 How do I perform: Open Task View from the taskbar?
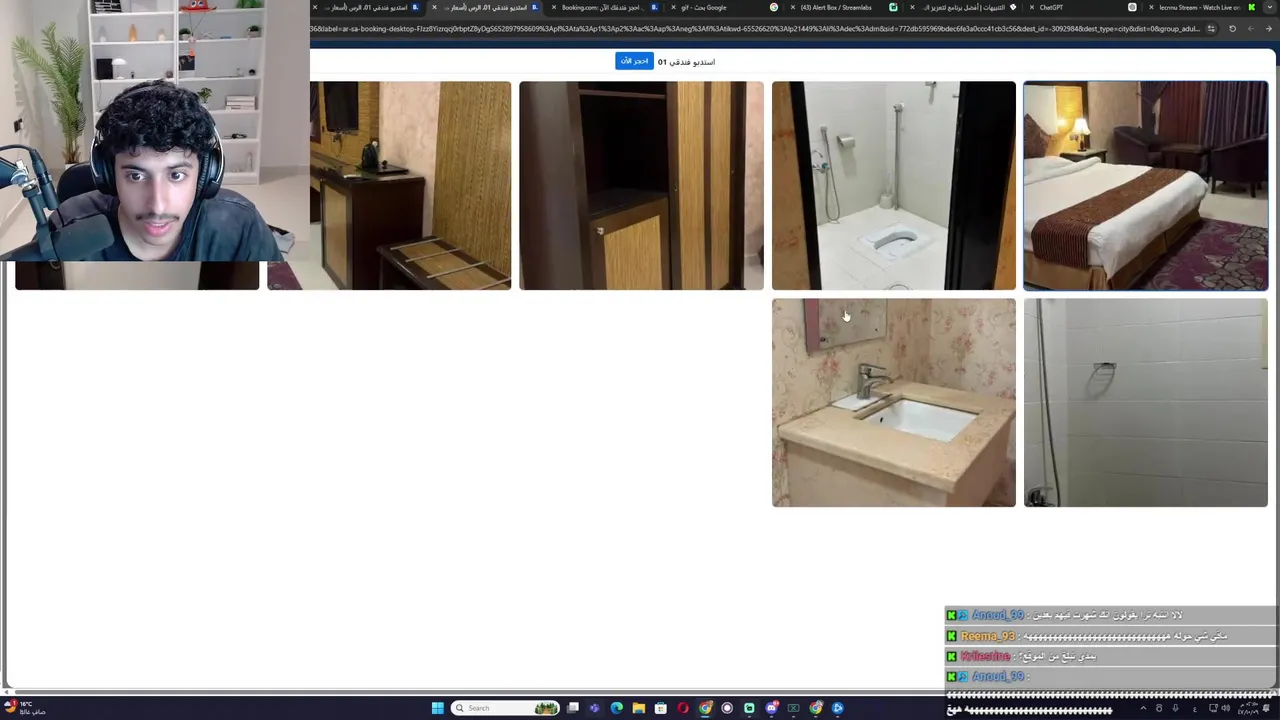tap(573, 708)
